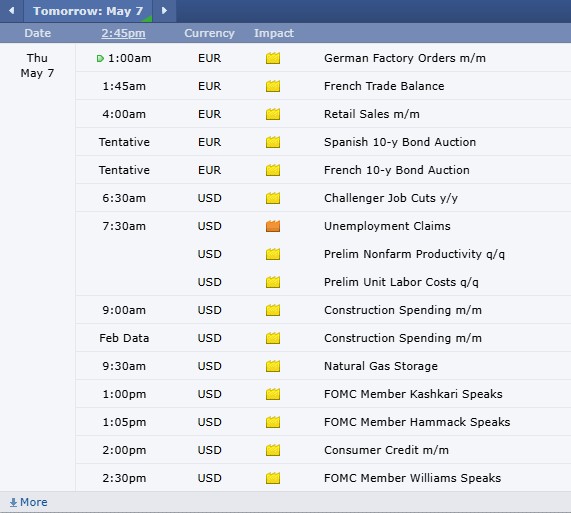Open the Unemployment Claims event
Viewport: 571px width, 513px height.
pos(387,226)
